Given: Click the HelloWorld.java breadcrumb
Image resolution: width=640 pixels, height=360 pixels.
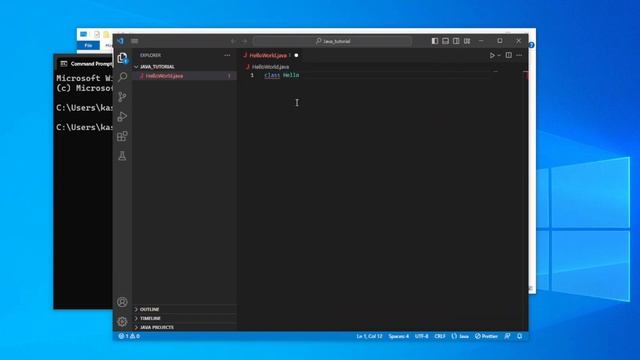Looking at the screenshot, I should (x=270, y=67).
